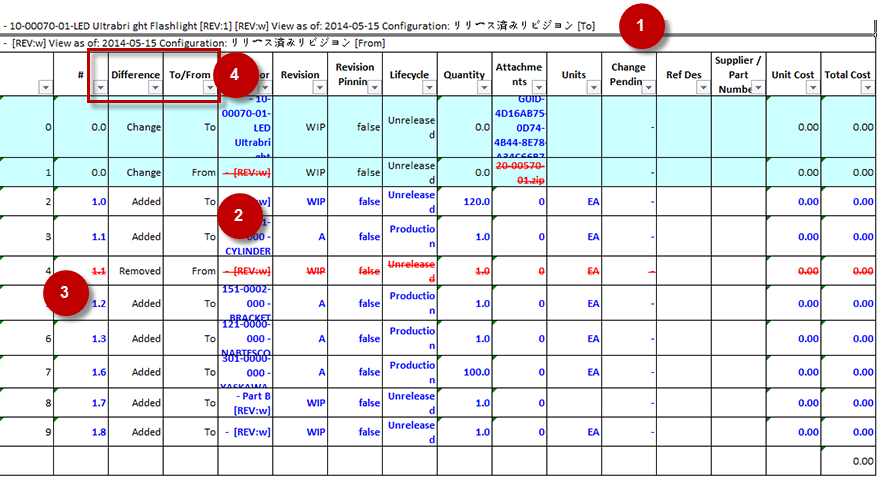877x480 pixels.
Task: Open the Units column filter dropdown
Action: (593, 87)
